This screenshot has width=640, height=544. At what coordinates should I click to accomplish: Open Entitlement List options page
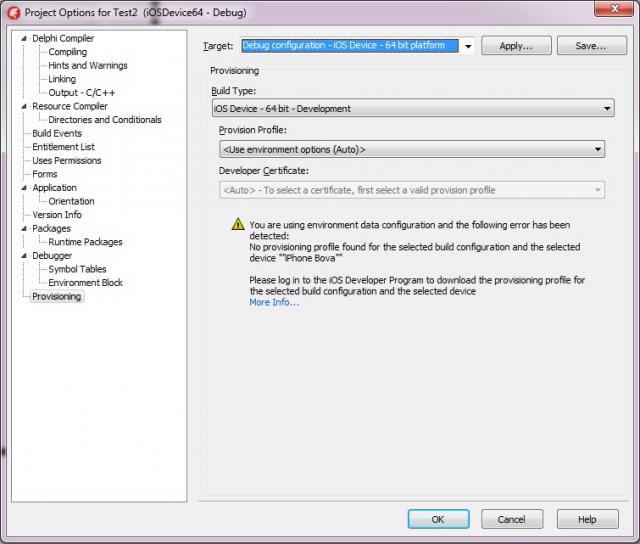63,147
